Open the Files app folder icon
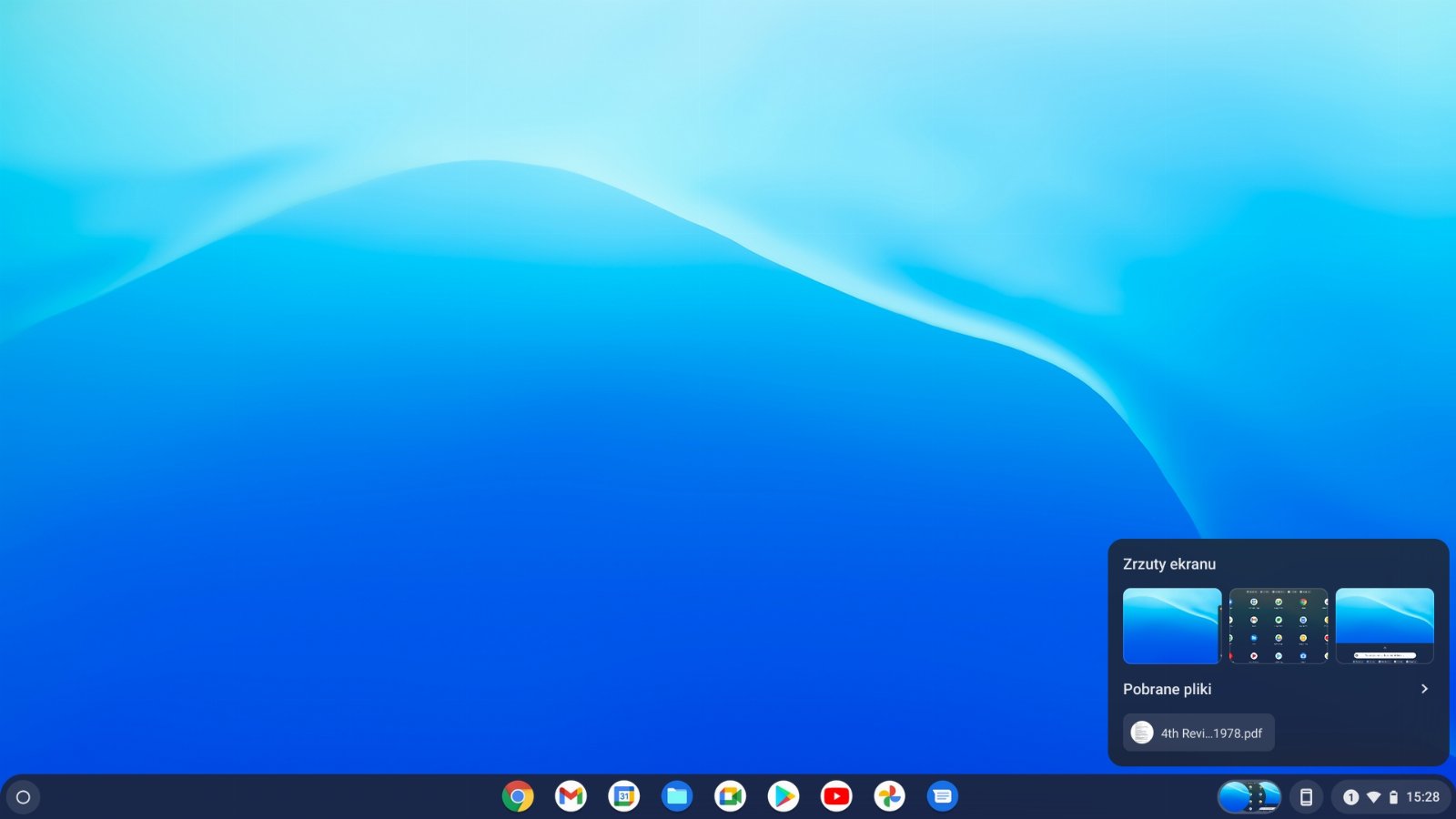 pos(677,796)
